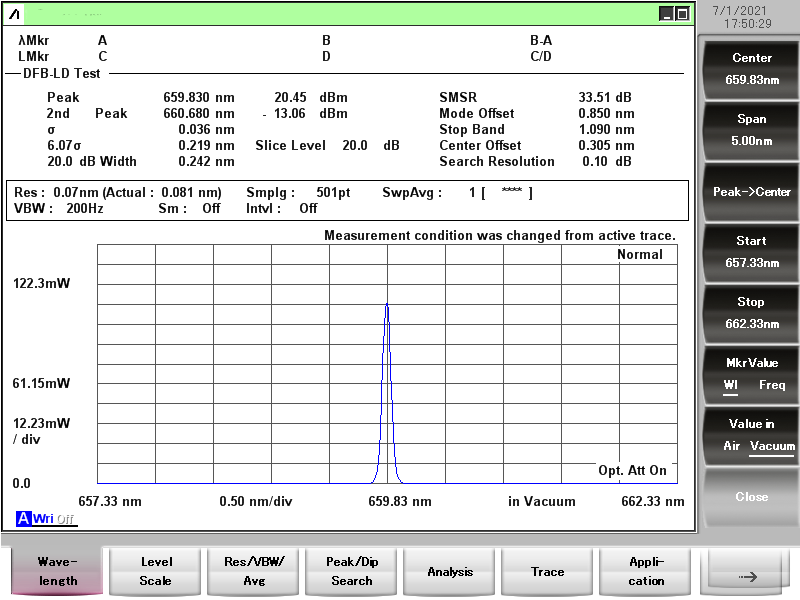Toggle the Wri Off trace mode label
800x600 pixels.
tap(54, 518)
